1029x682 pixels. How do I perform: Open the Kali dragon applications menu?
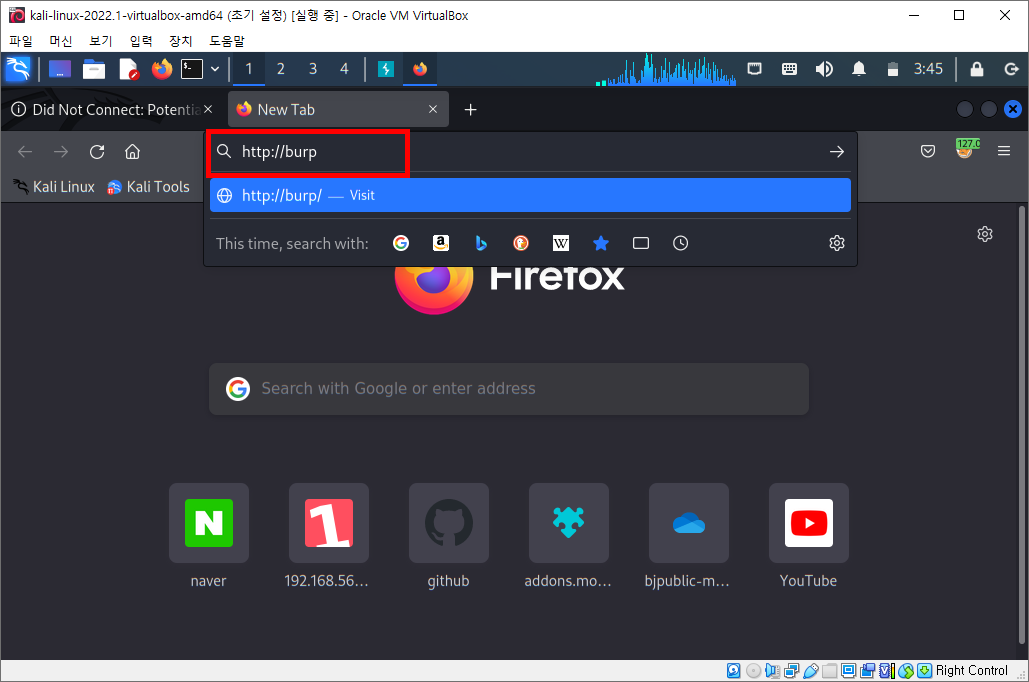18,69
